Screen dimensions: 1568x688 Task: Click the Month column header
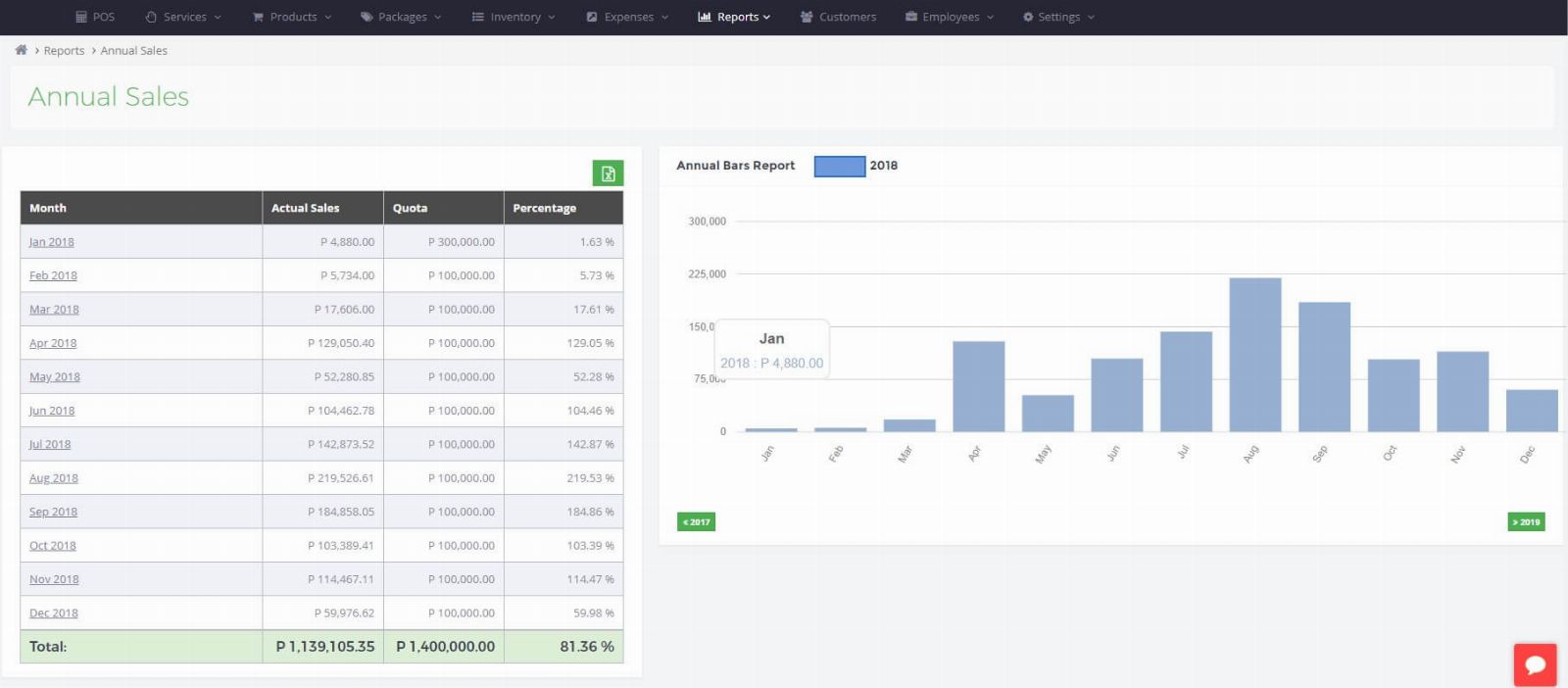pos(141,208)
